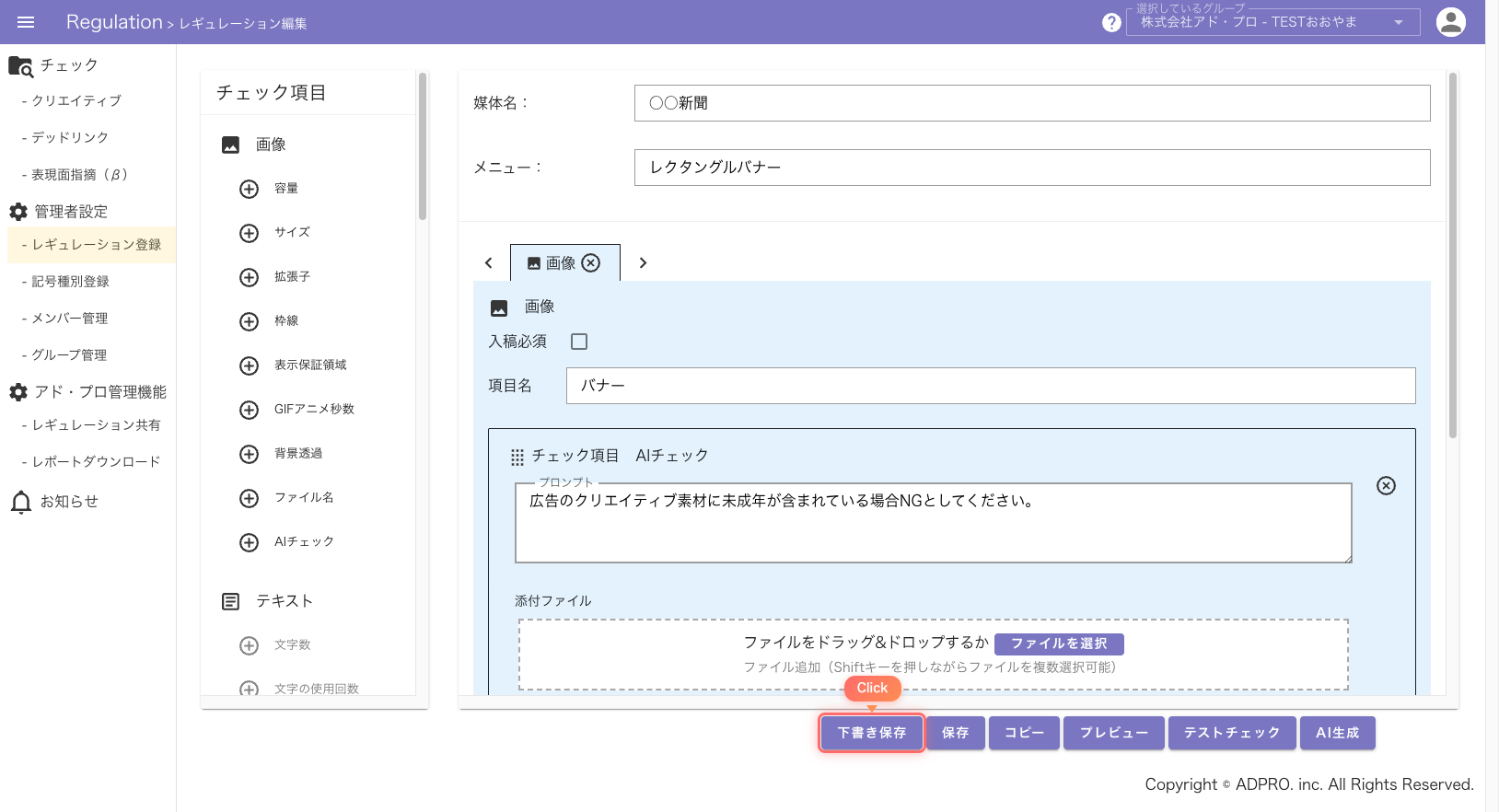The height and width of the screenshot is (812, 1499).
Task: Click the 下書き保存 button
Action: coord(871,733)
